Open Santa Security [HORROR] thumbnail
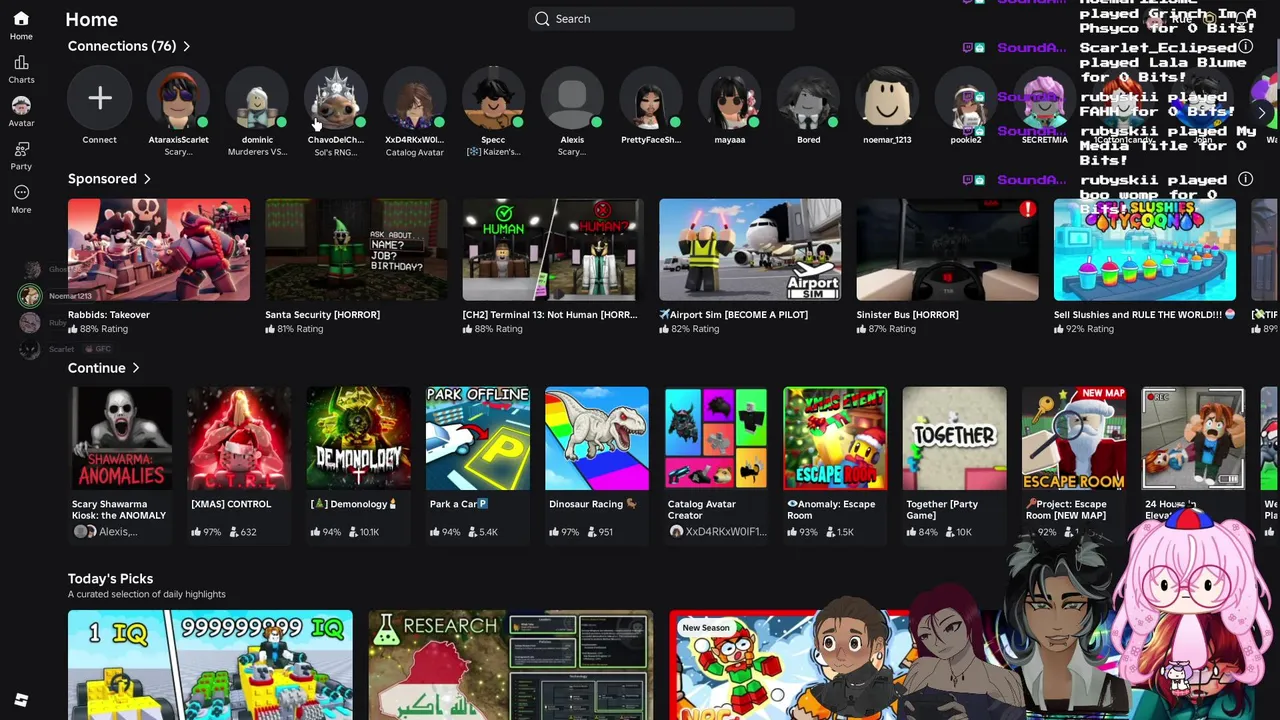 (356, 249)
